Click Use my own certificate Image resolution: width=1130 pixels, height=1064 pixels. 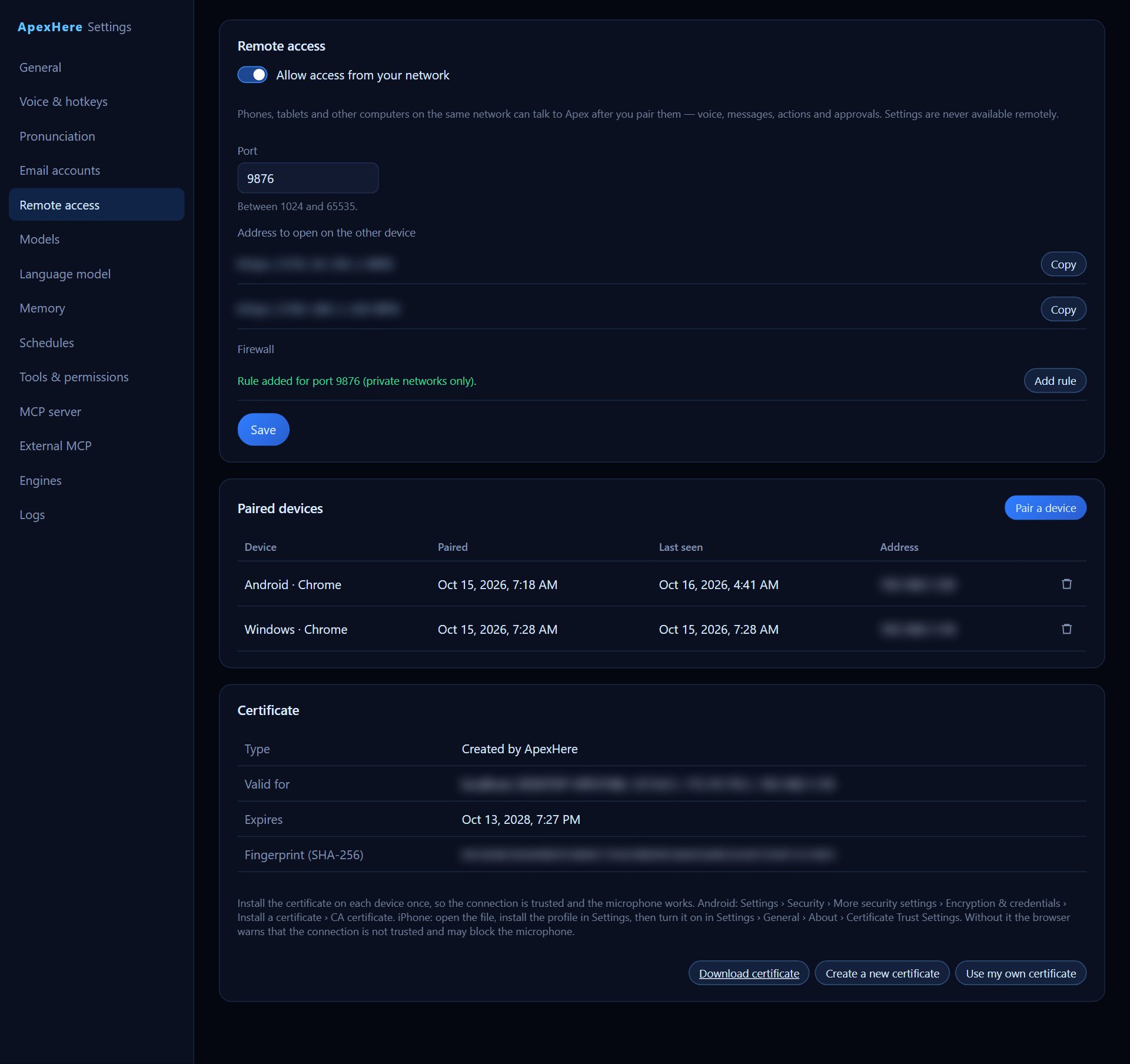tap(1021, 973)
